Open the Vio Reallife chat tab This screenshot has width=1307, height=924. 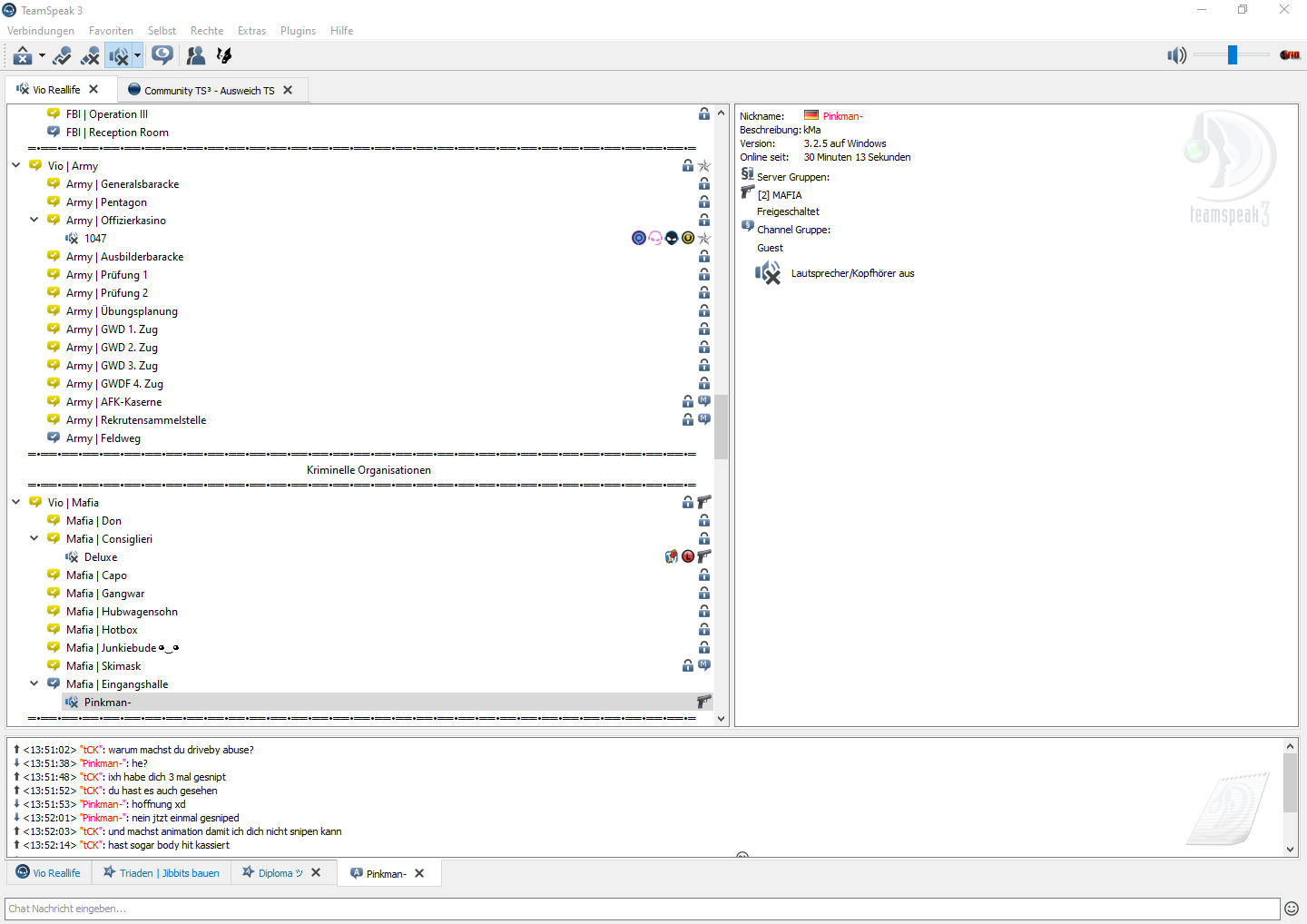(48, 873)
